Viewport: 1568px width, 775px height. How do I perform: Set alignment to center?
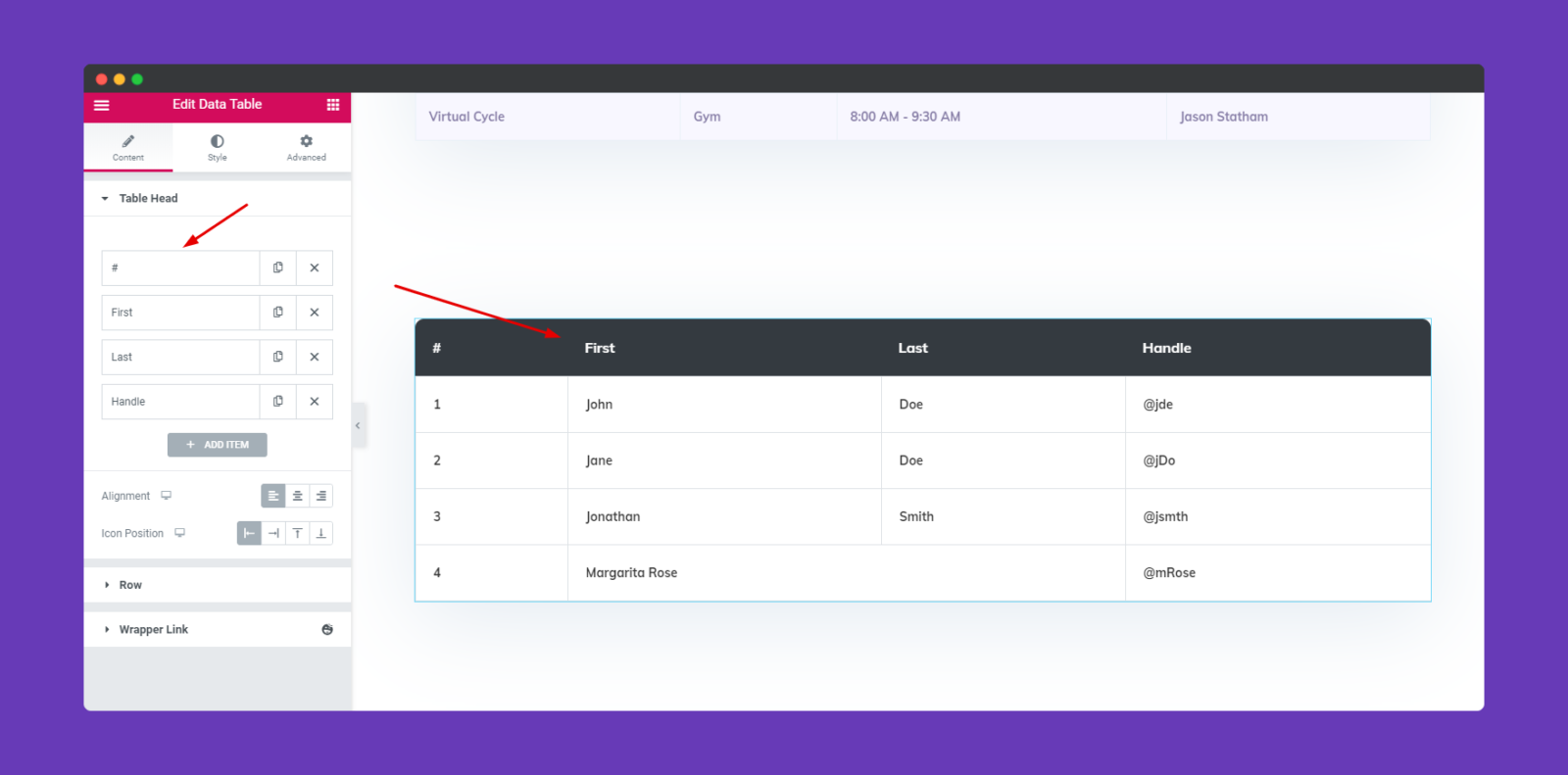297,496
